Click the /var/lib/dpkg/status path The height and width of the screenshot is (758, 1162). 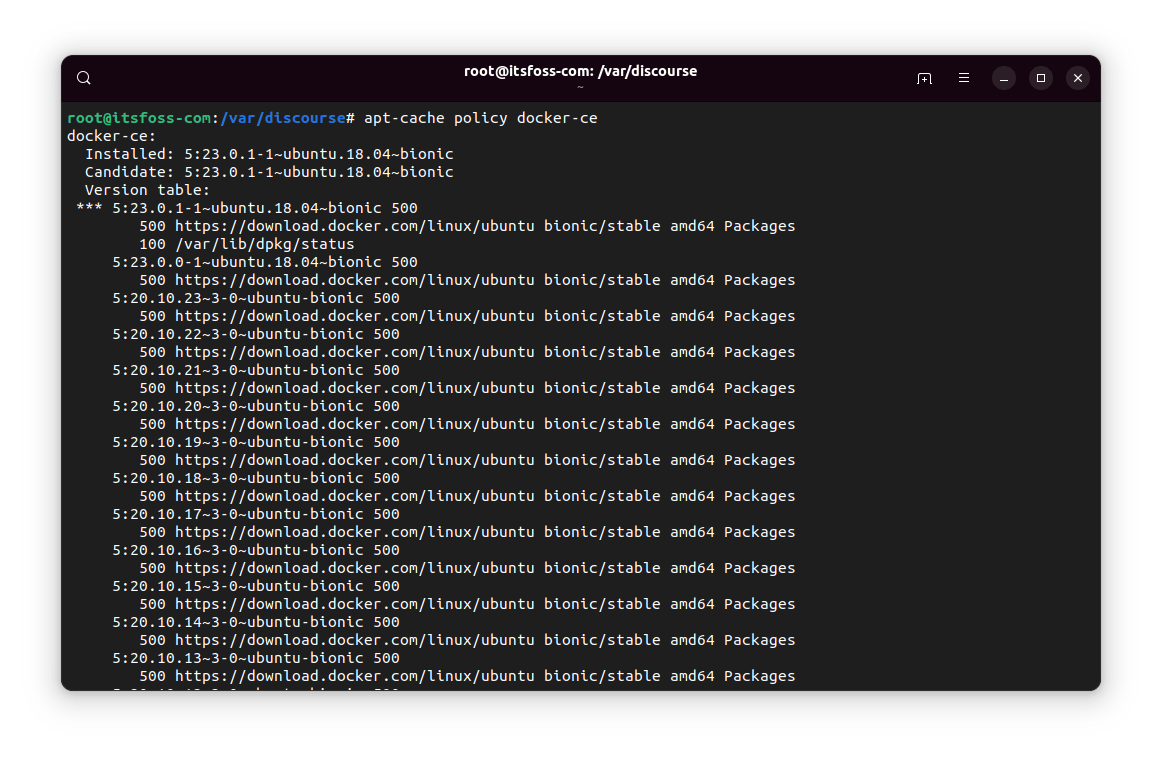pos(264,244)
